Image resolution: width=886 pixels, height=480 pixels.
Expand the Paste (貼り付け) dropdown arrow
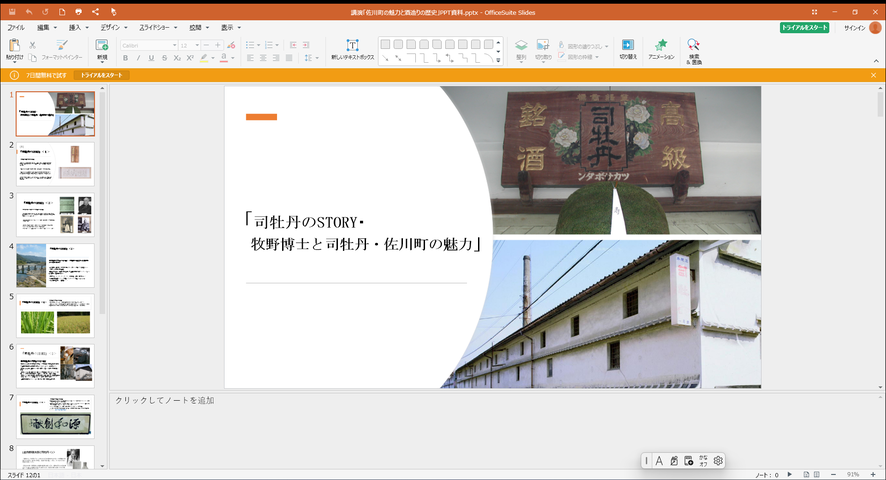coord(15,62)
